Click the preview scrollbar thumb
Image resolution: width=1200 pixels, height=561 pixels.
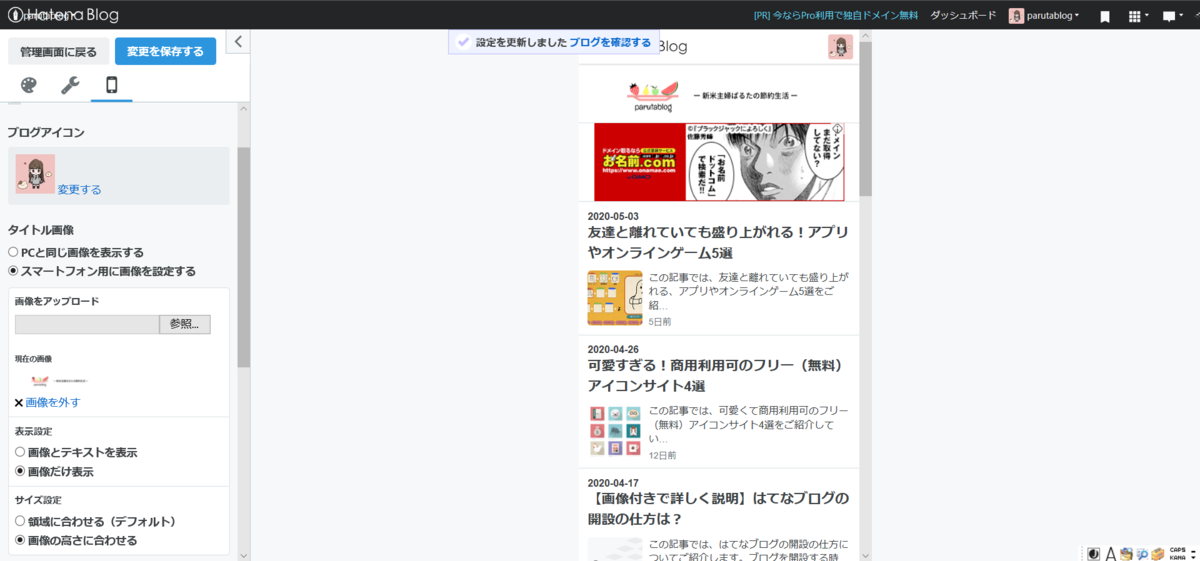coord(866,120)
